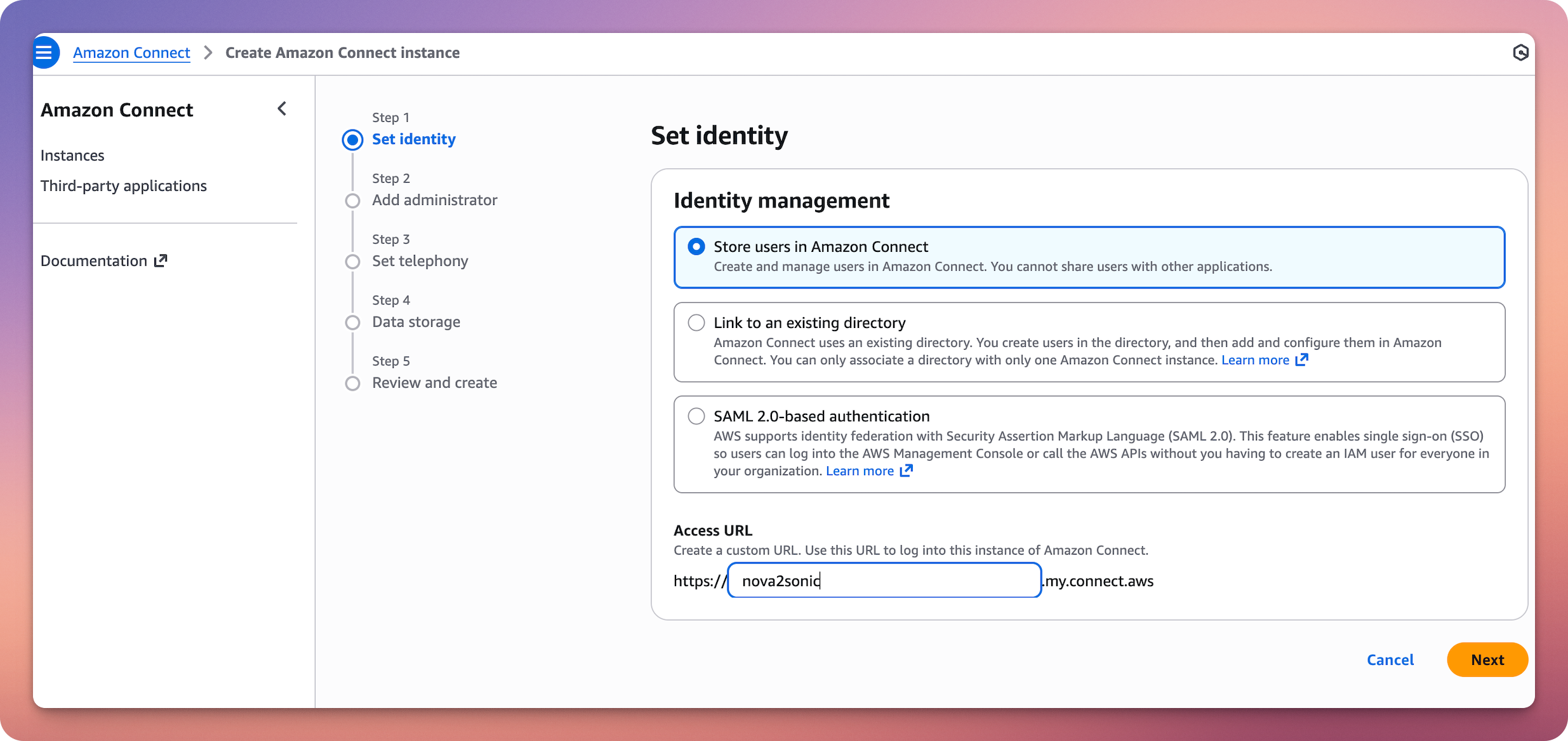This screenshot has width=1568, height=741.
Task: Open the Instances page in sidebar
Action: [72, 155]
